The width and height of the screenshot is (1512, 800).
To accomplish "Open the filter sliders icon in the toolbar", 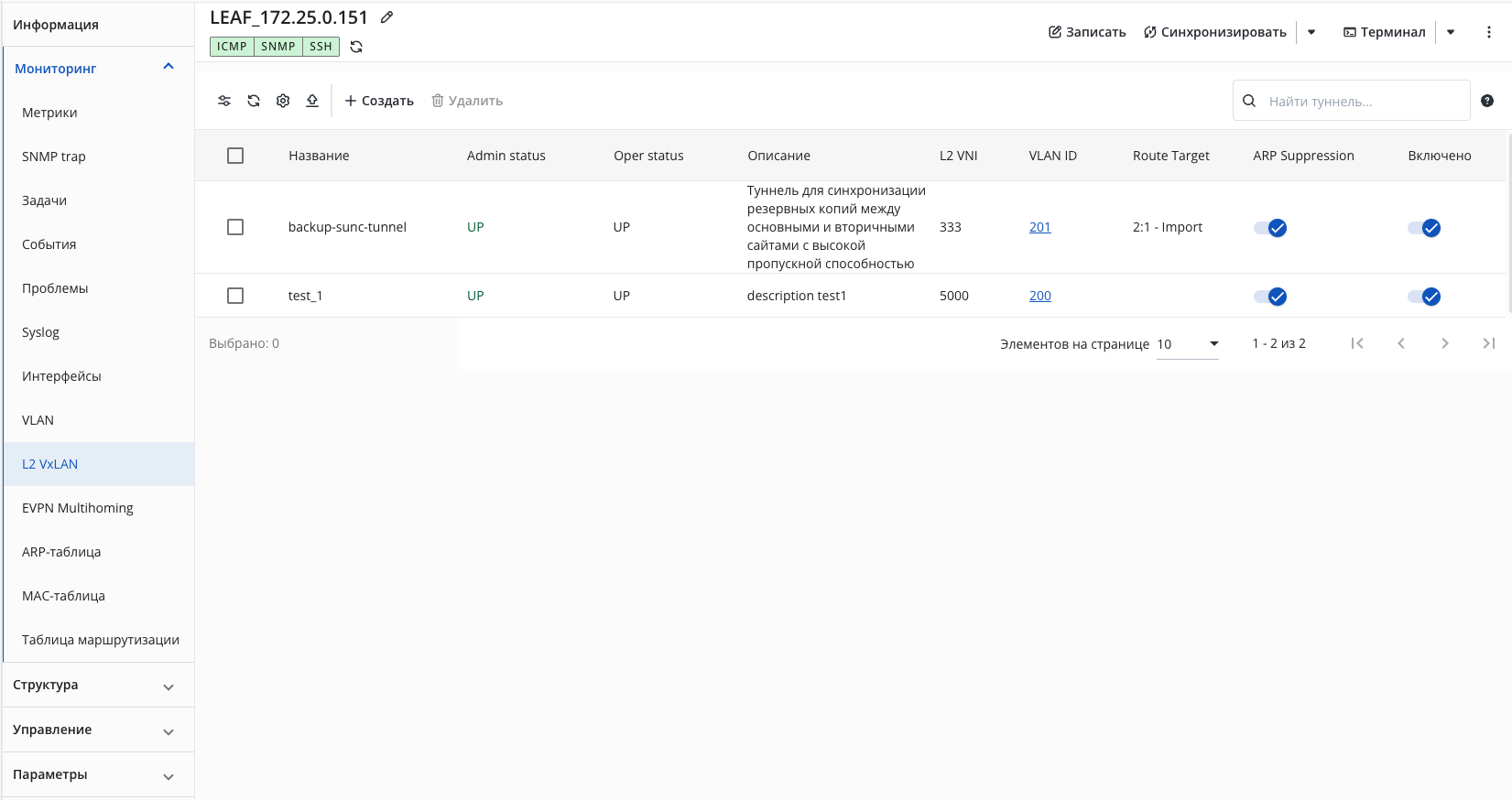I will (224, 101).
